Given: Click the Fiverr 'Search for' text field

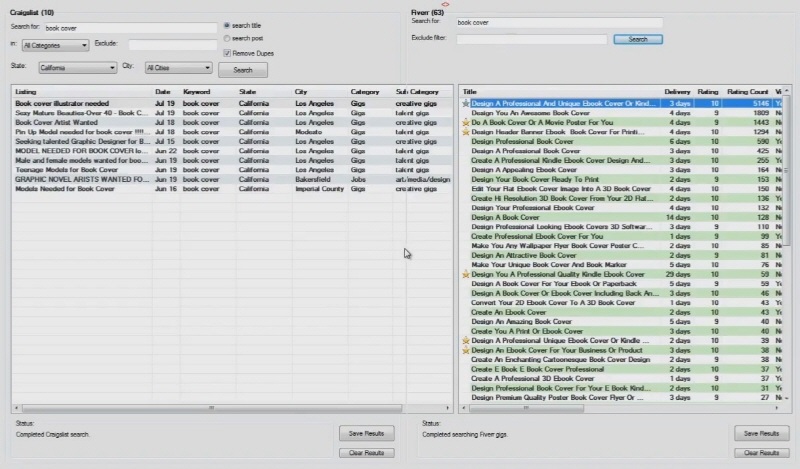Looking at the screenshot, I should point(560,22).
